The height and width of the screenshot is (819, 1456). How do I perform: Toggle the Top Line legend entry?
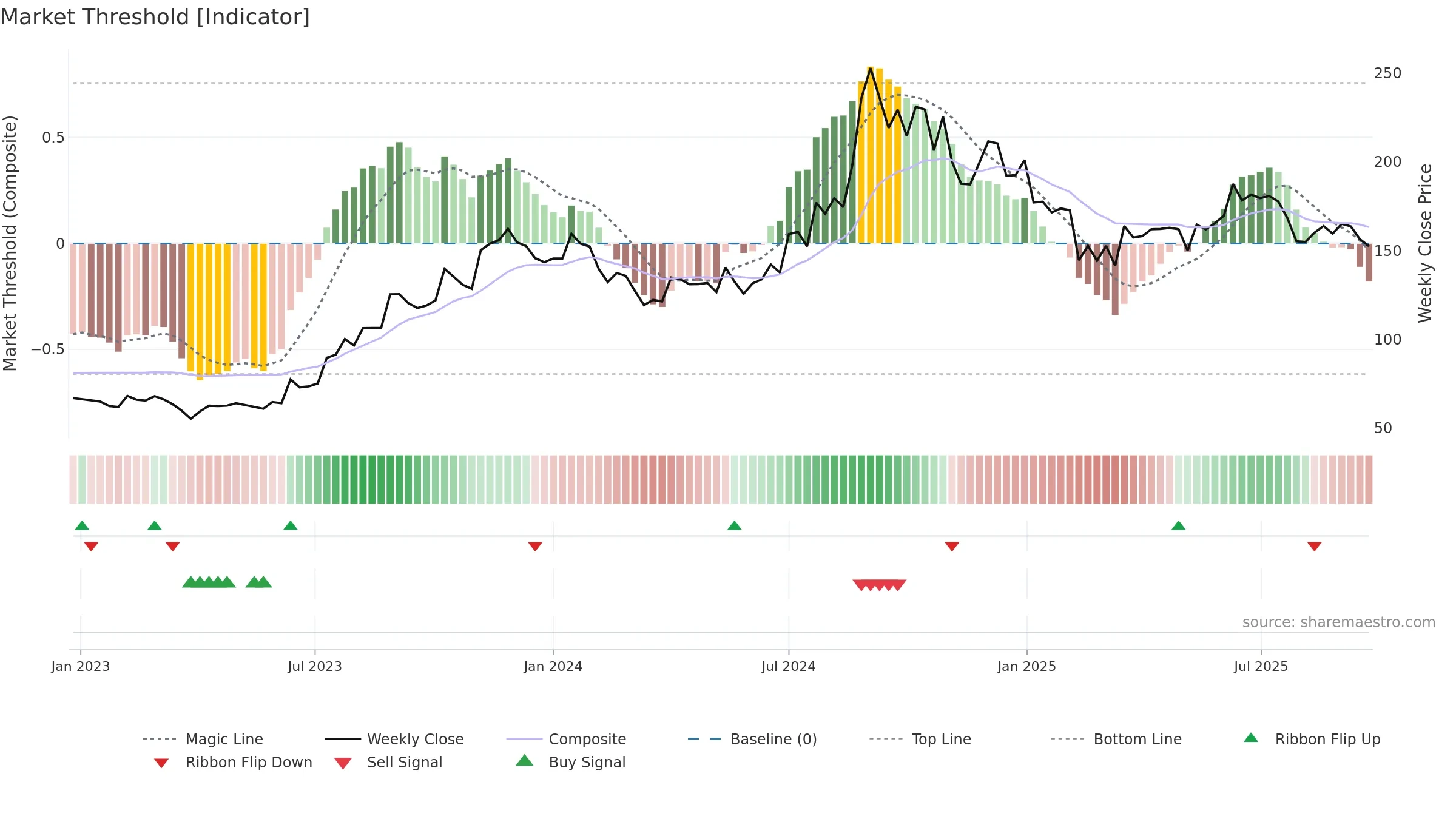pos(920,739)
